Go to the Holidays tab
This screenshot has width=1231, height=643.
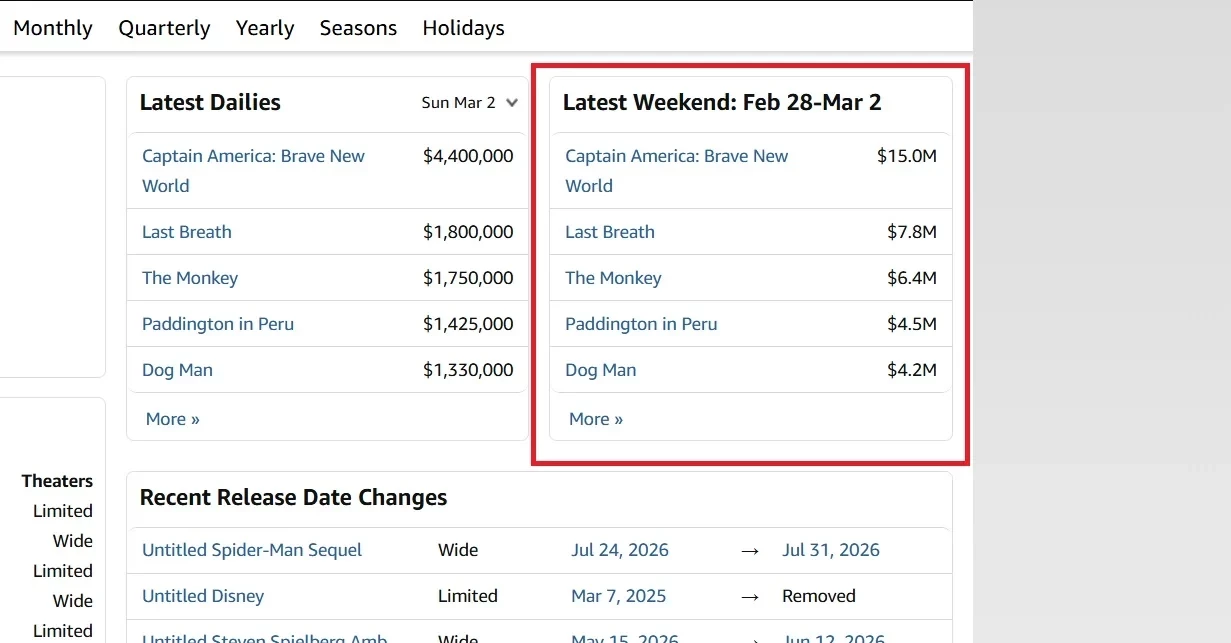(x=463, y=28)
